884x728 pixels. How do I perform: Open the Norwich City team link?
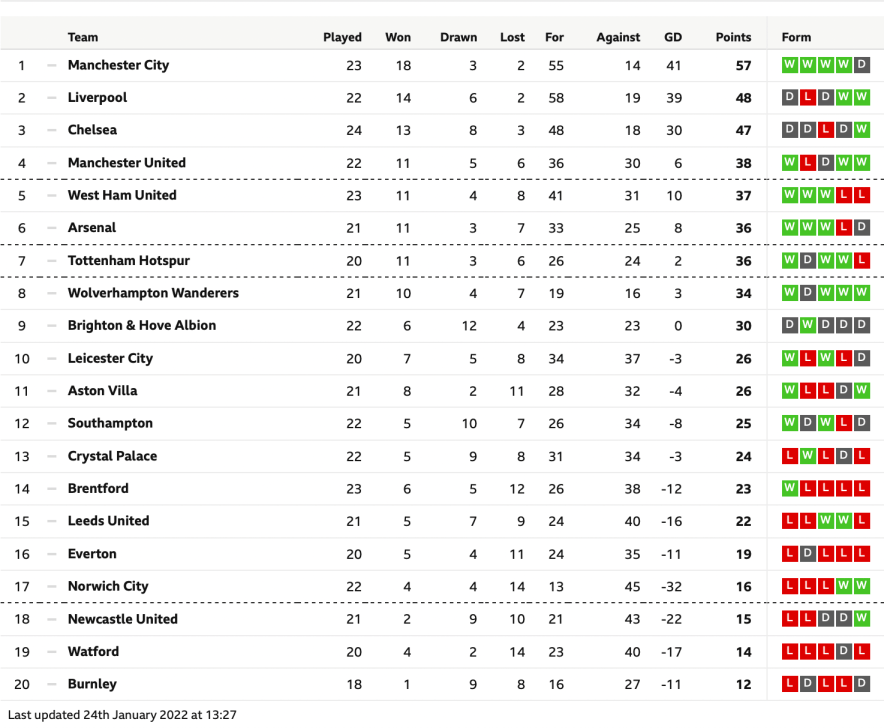click(108, 586)
